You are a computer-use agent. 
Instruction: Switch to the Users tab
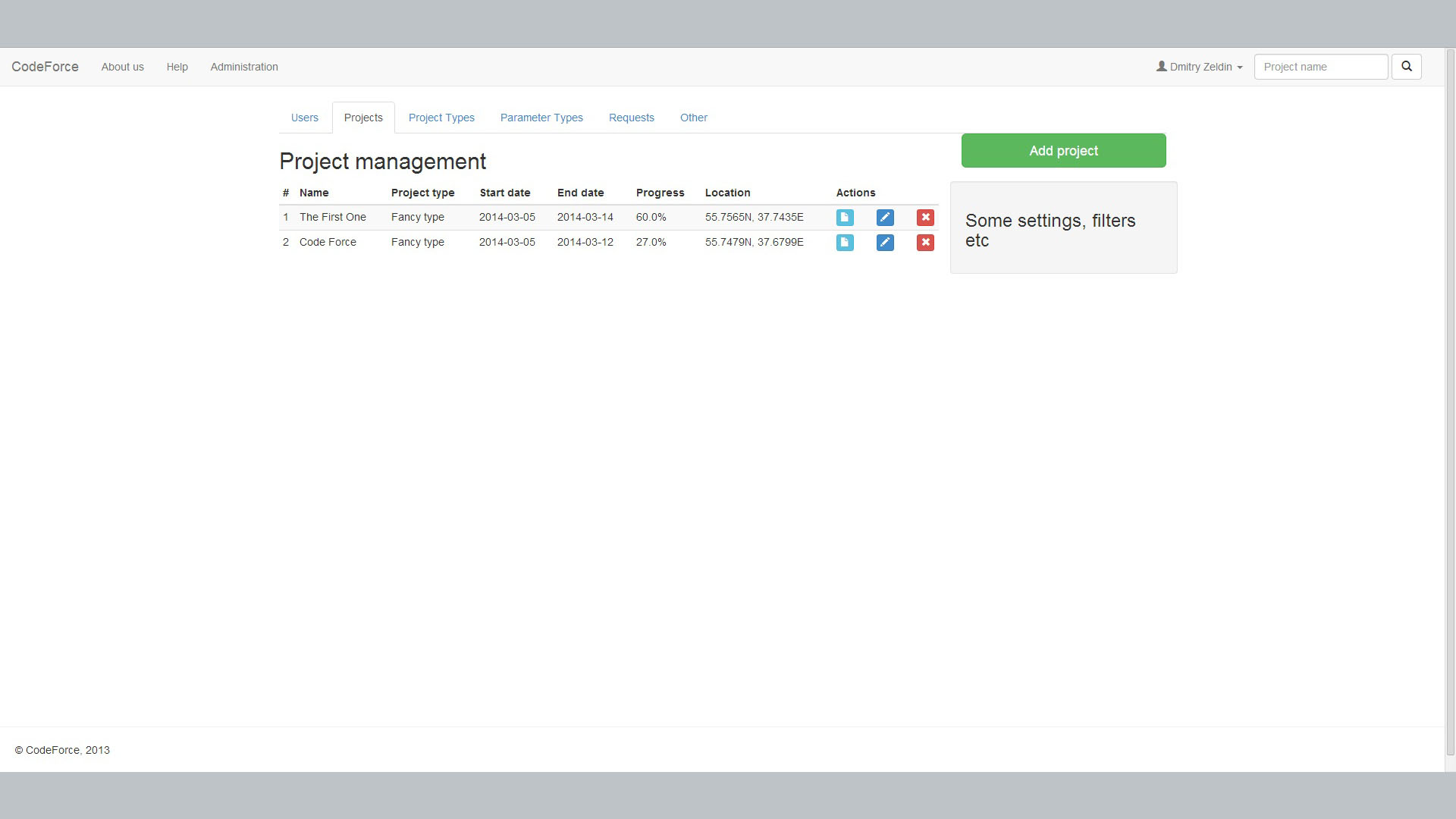305,118
